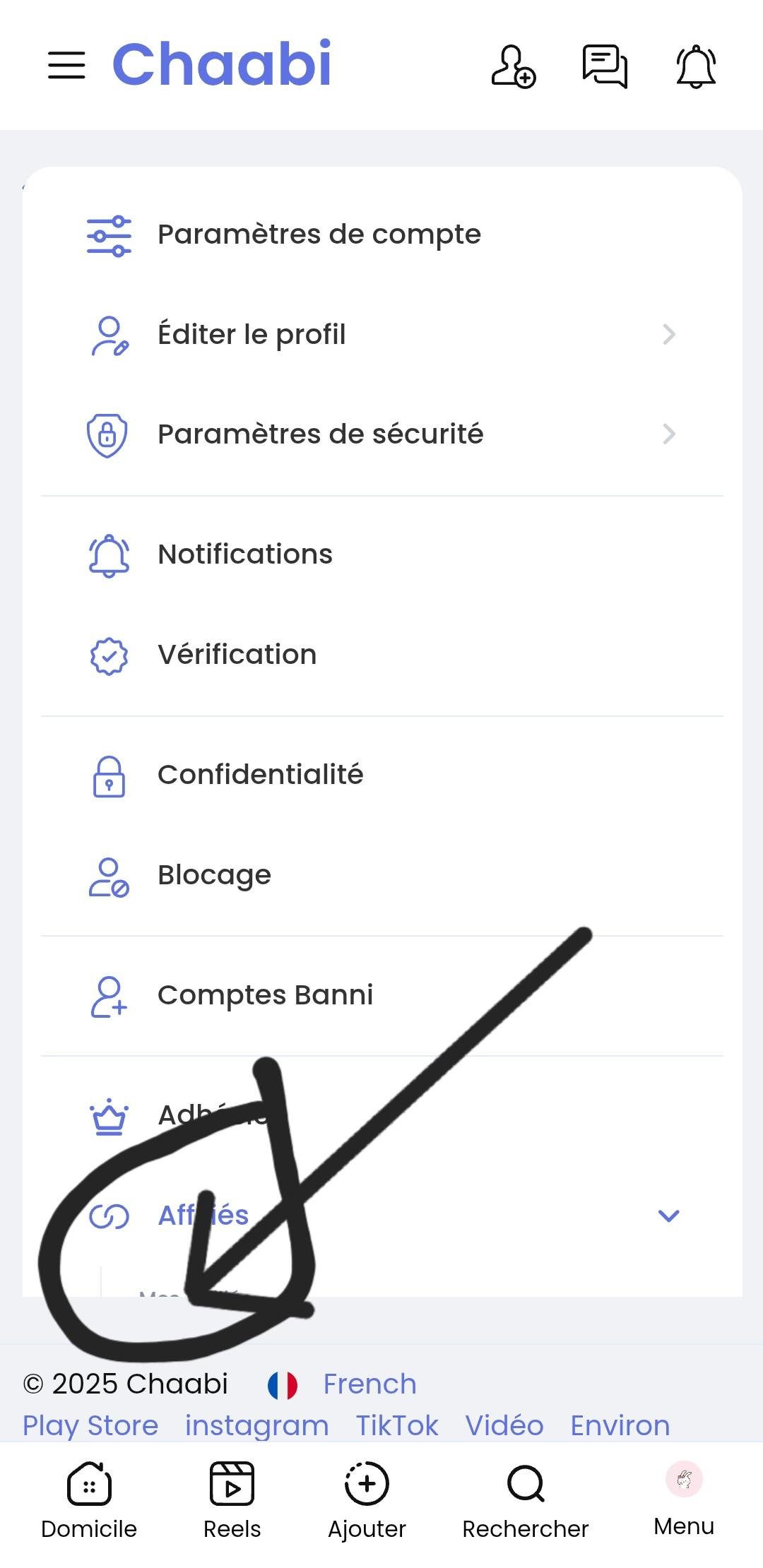Tap the Ajouter plus icon
The image size is (763, 1568).
coord(367,1484)
